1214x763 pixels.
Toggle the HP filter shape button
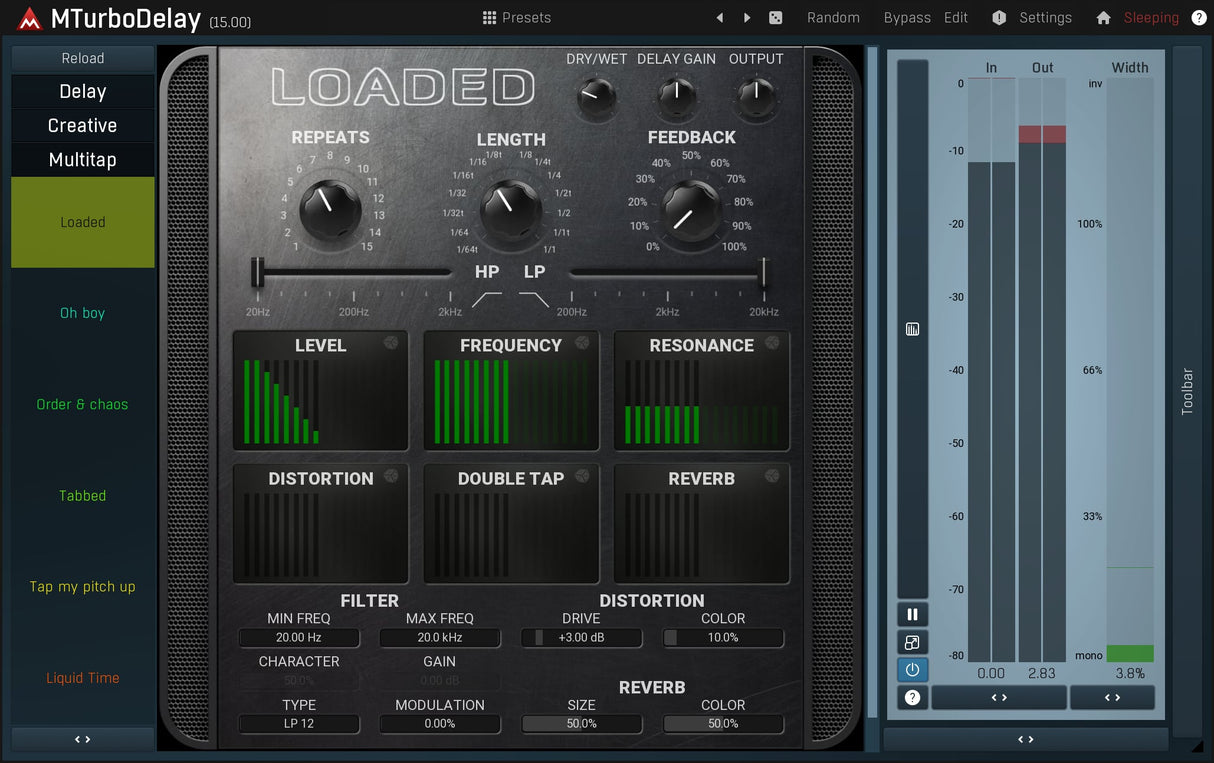point(487,298)
